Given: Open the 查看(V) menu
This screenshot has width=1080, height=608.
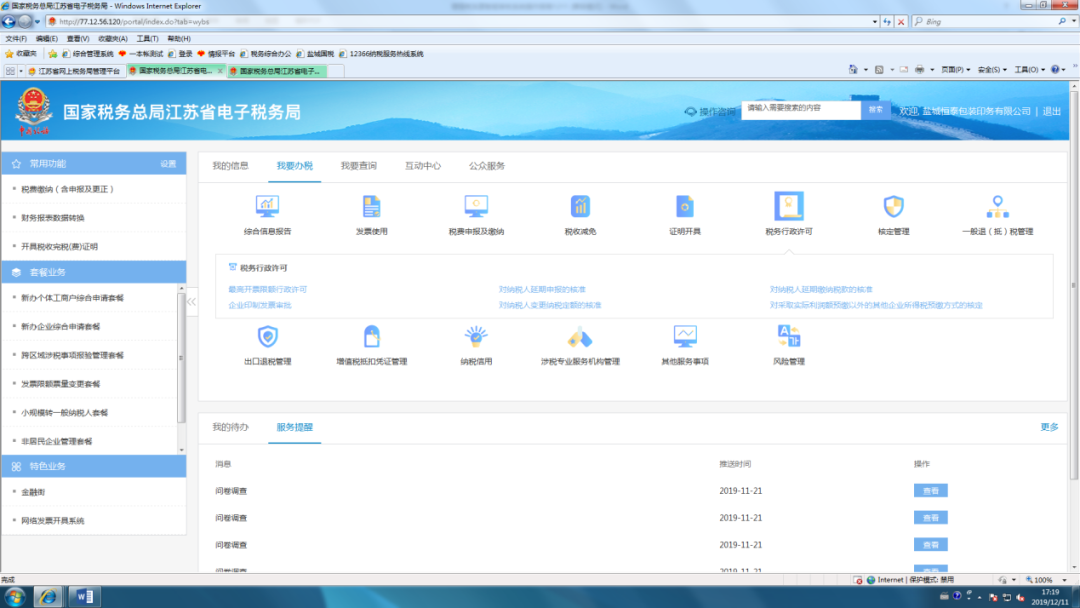Looking at the screenshot, I should pos(78,39).
